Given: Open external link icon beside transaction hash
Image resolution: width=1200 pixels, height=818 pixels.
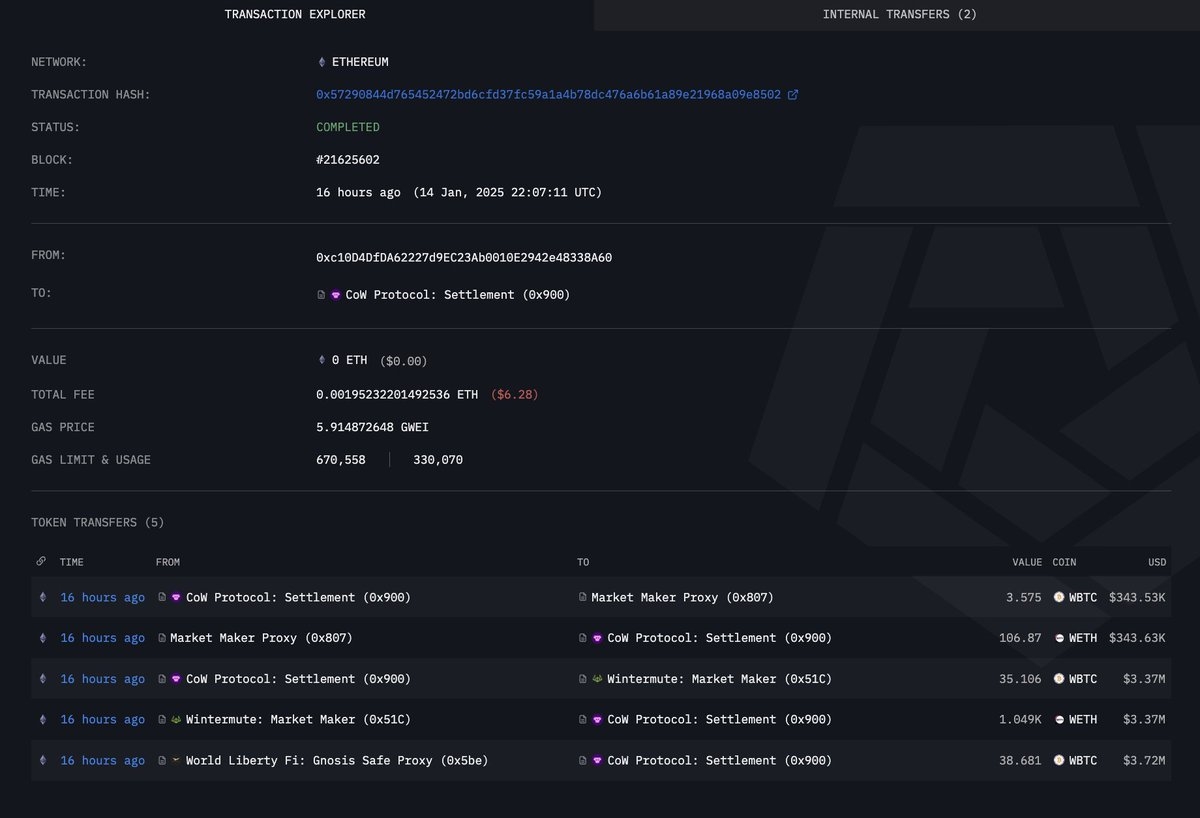Looking at the screenshot, I should pos(793,95).
